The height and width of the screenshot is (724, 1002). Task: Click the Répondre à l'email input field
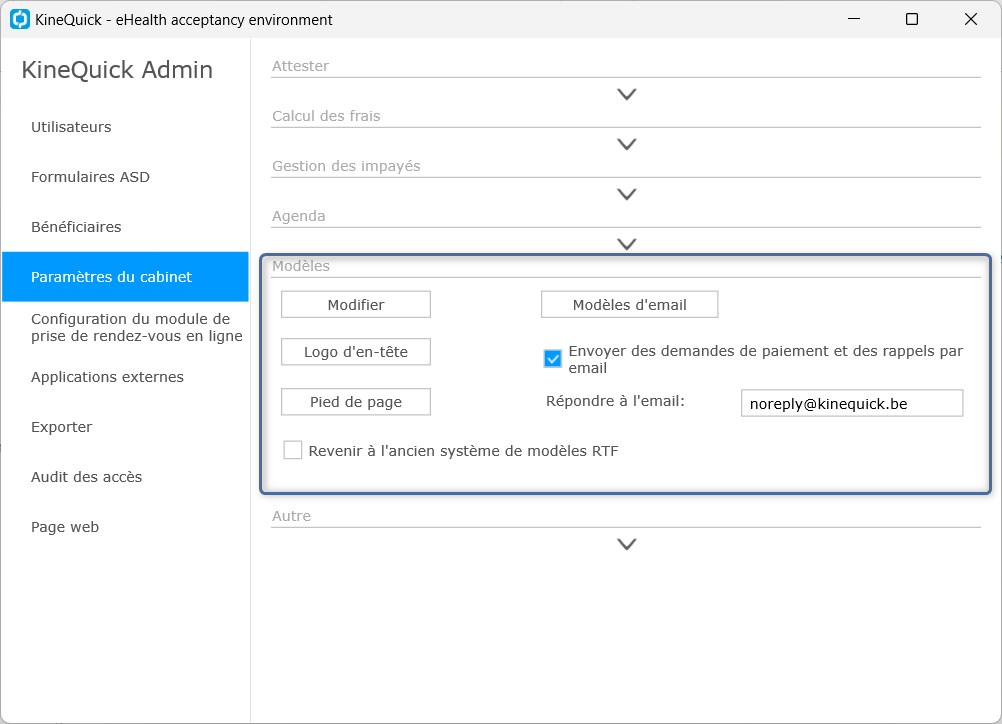click(x=852, y=403)
